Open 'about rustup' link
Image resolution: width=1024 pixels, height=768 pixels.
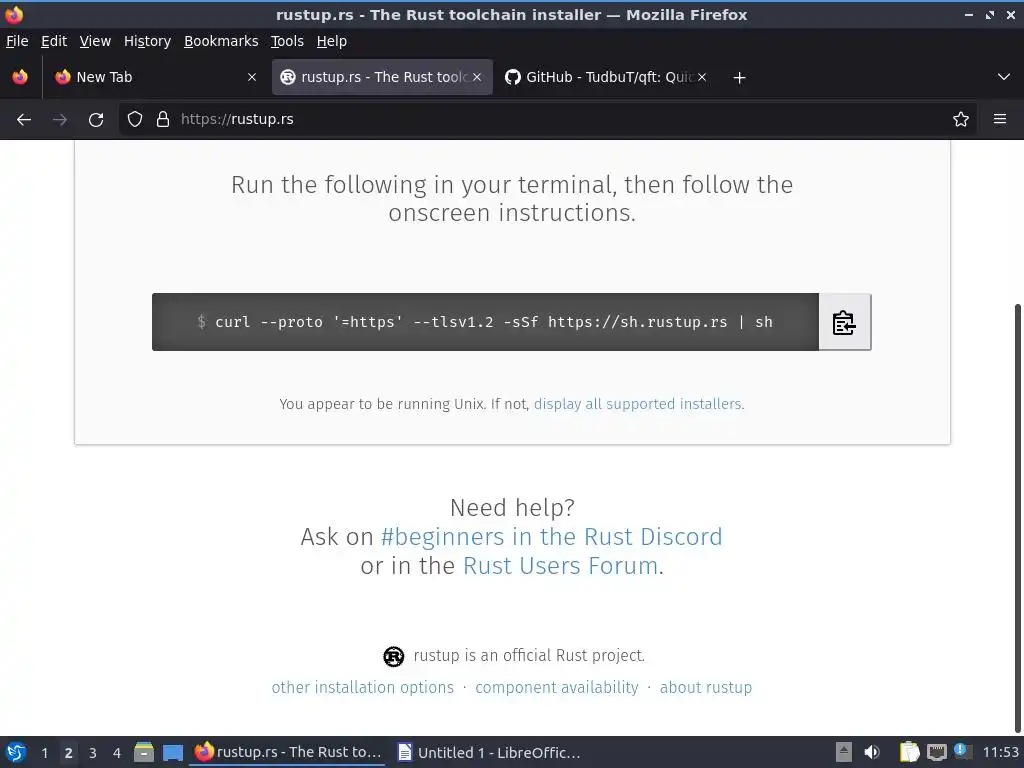point(706,688)
